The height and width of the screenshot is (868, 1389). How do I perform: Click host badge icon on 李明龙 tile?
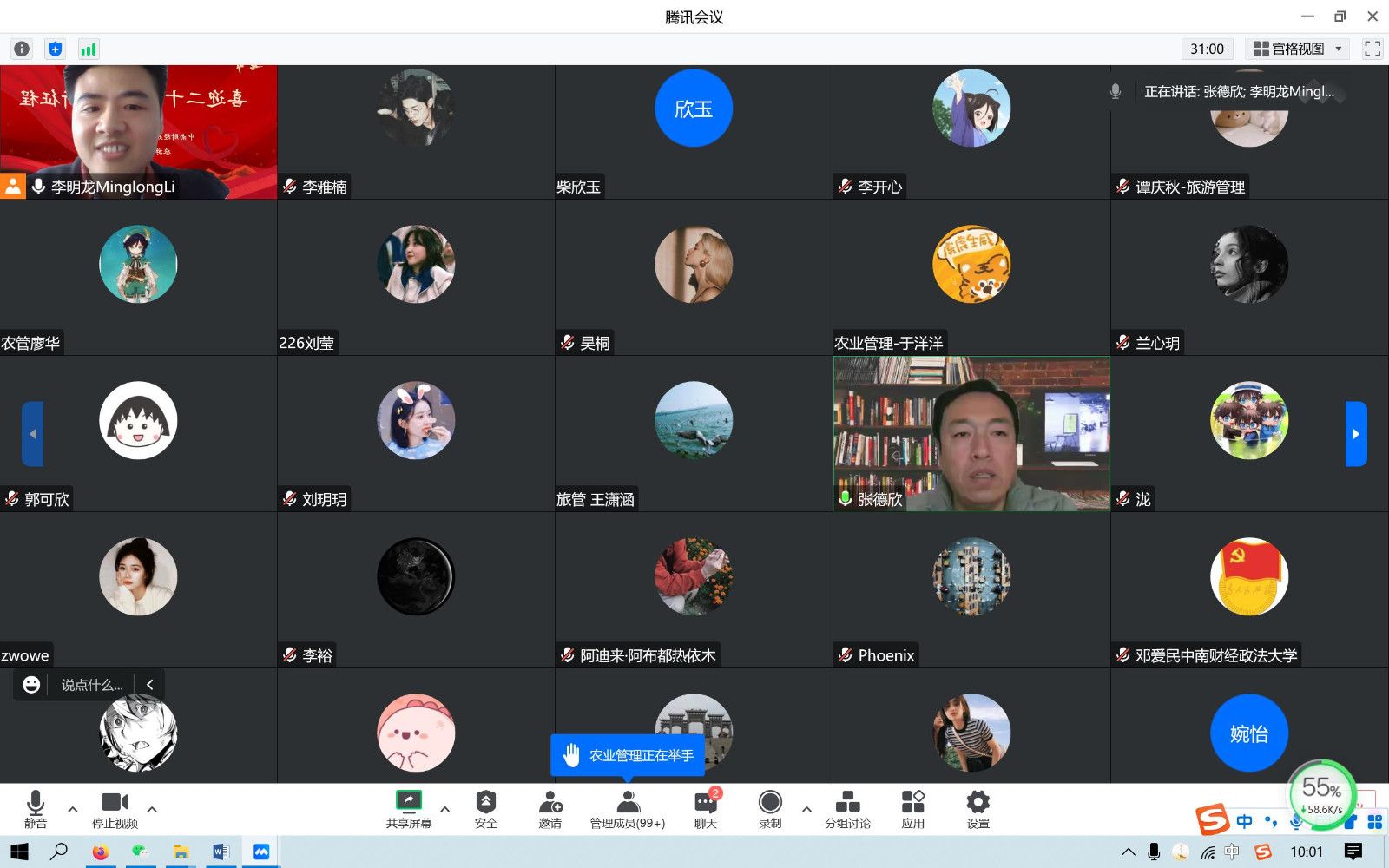click(x=13, y=187)
